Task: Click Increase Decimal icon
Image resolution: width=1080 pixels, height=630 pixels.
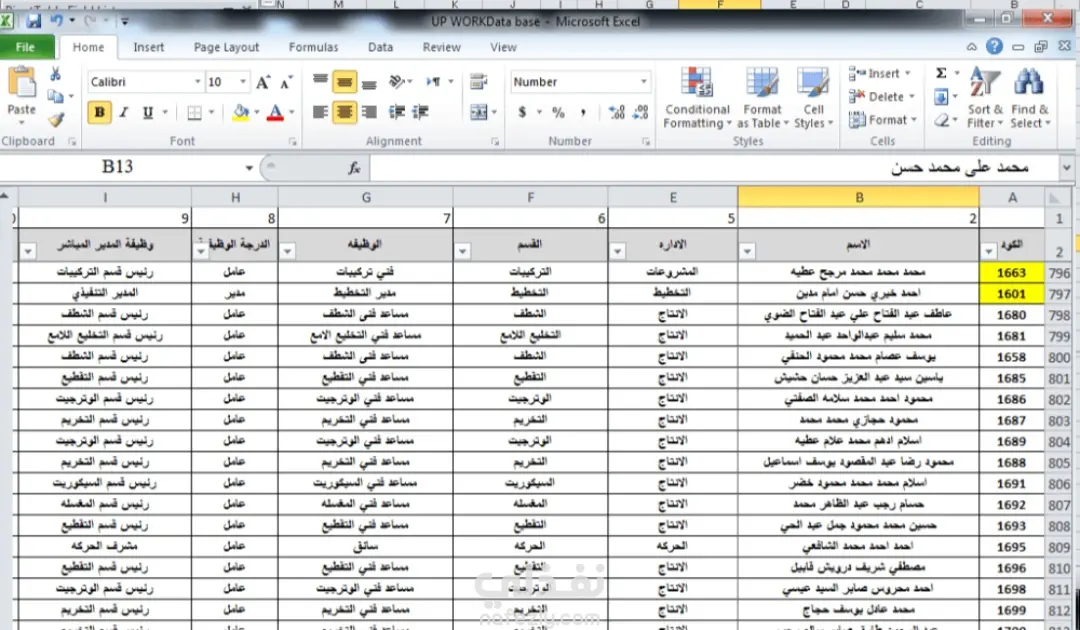Action: (616, 112)
